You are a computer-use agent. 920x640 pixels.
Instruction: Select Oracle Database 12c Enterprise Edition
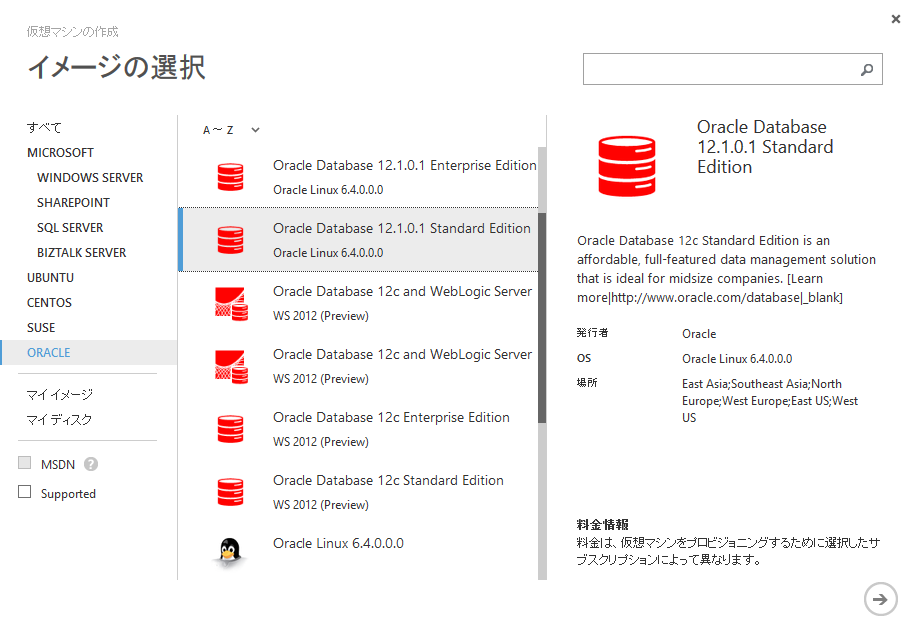[358, 429]
